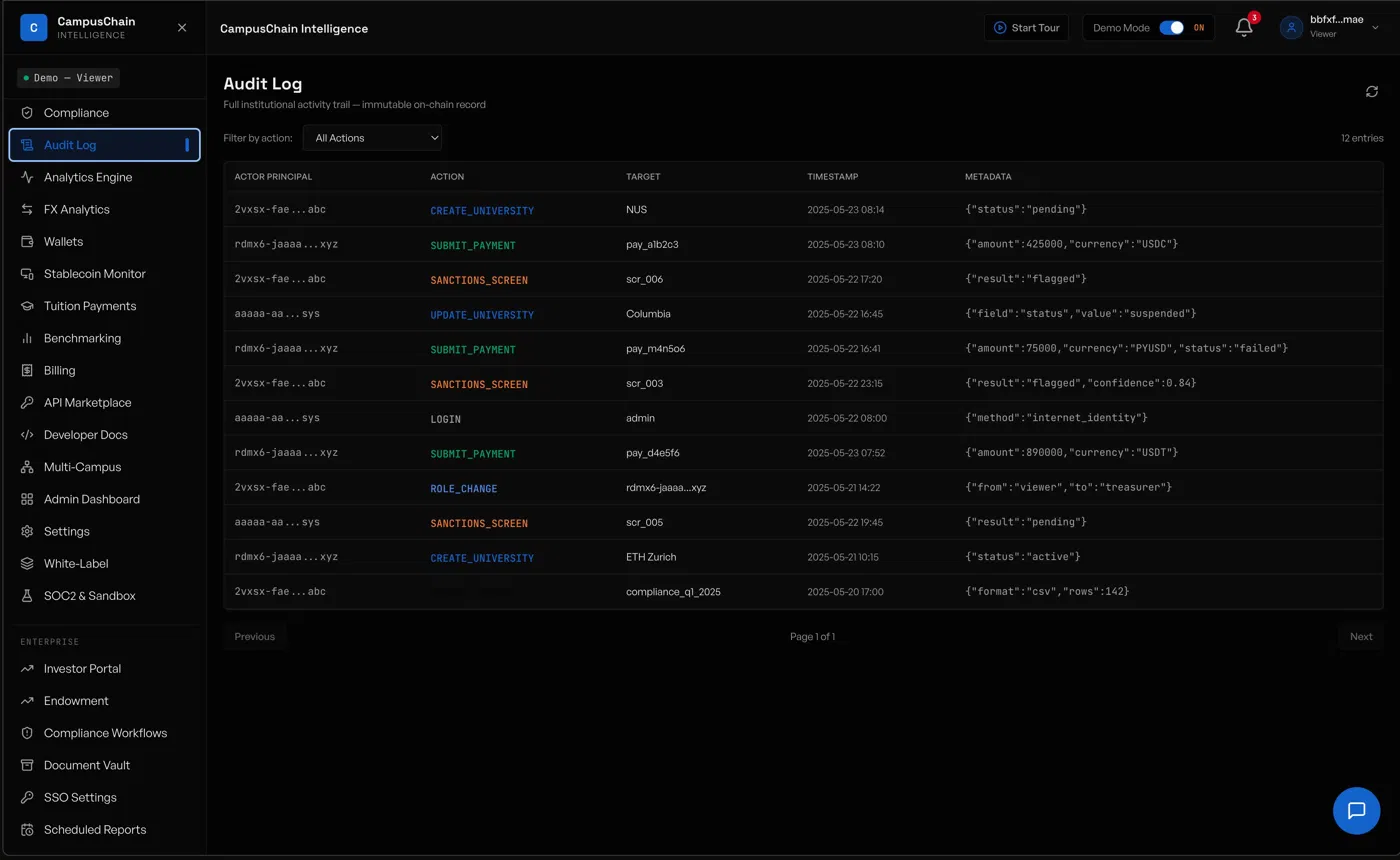1400x860 pixels.
Task: Click the Metadata column header
Action: (988, 177)
